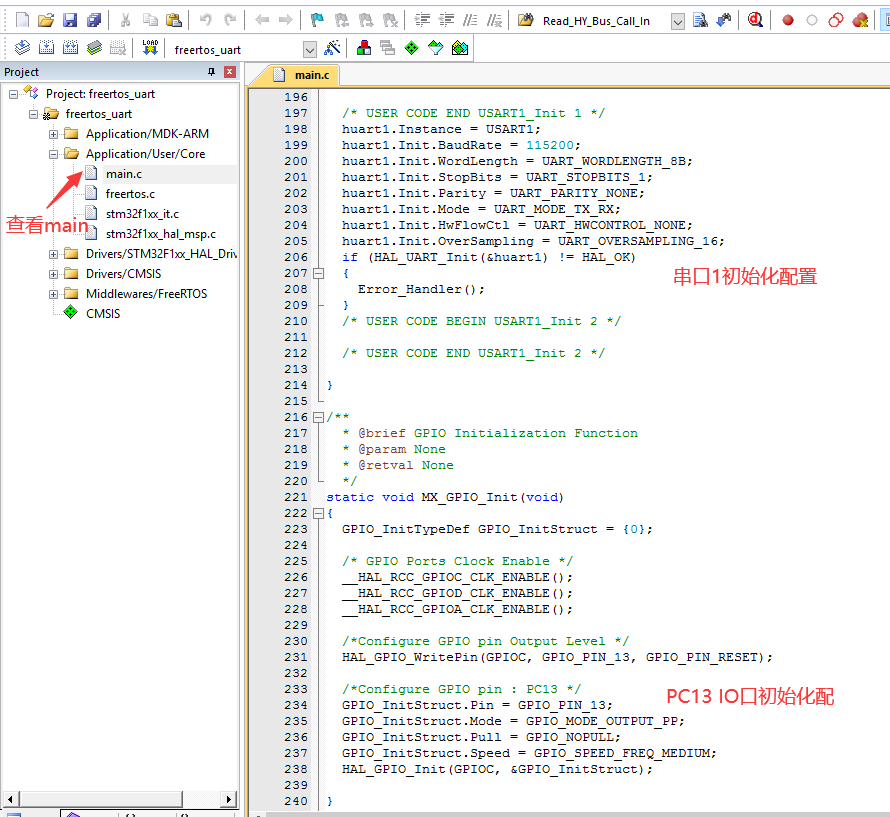Download to flash LOAD icon
Viewport: 890px width, 817px height.
(x=150, y=48)
